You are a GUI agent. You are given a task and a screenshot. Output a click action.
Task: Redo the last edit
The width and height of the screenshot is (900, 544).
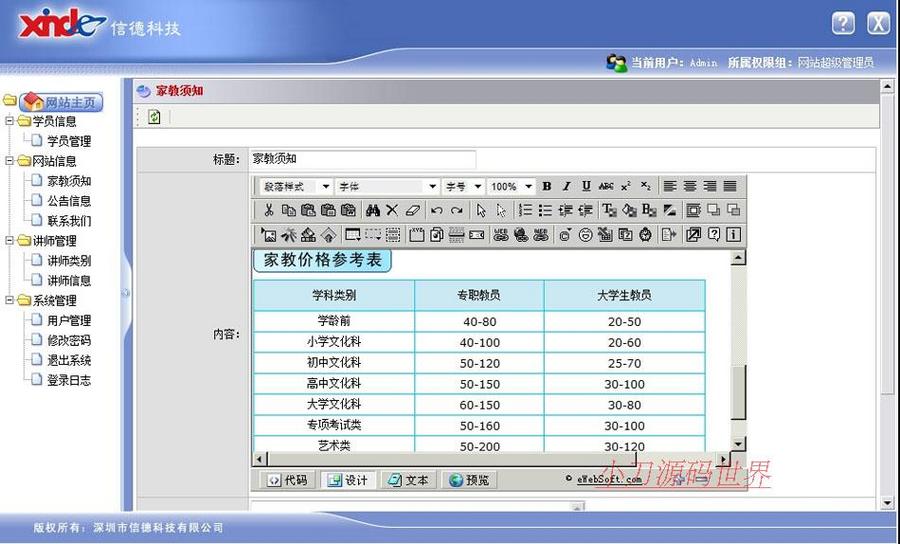[x=456, y=211]
